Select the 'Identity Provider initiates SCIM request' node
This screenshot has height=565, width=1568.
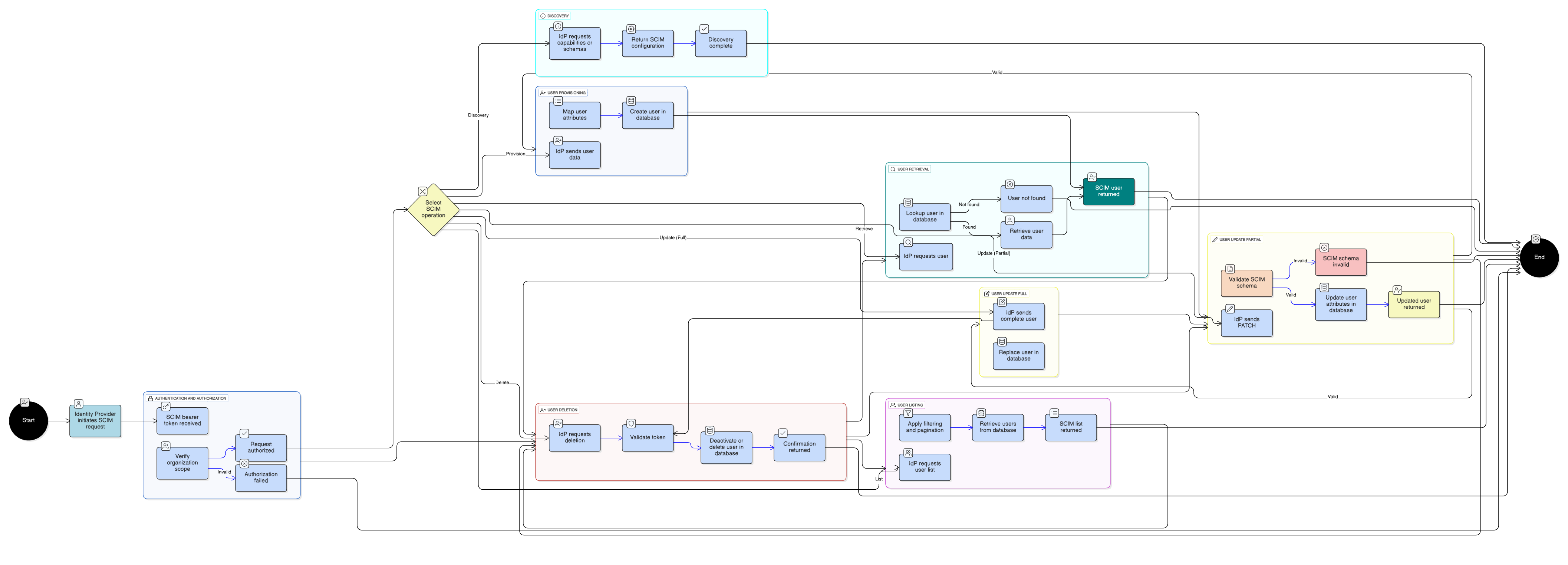tap(95, 420)
